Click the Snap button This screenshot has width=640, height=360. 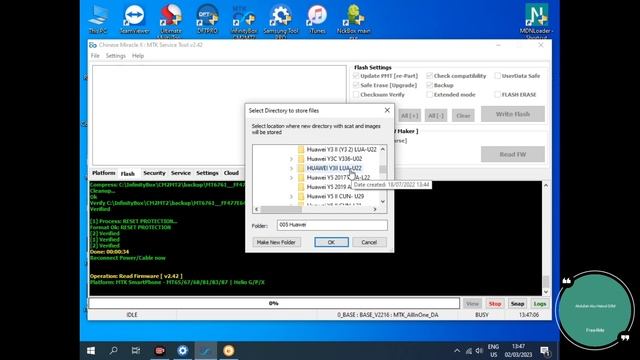coord(517,304)
